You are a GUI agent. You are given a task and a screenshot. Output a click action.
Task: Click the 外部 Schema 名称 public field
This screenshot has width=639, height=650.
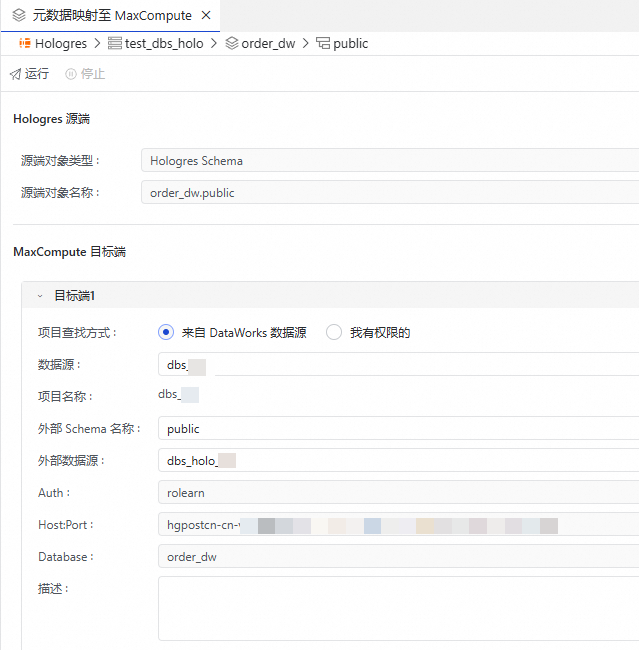(x=398, y=428)
